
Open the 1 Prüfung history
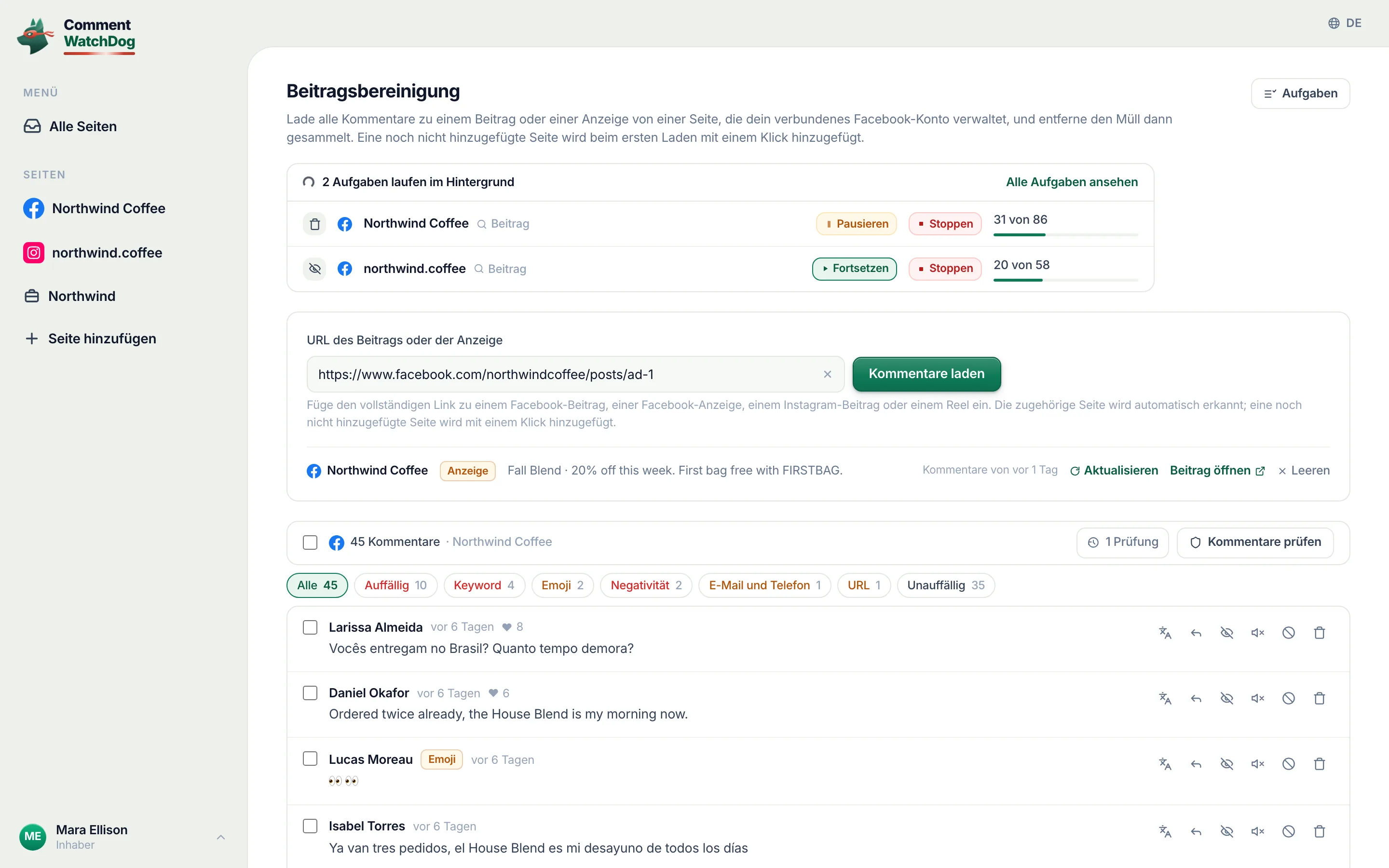[x=1122, y=542]
